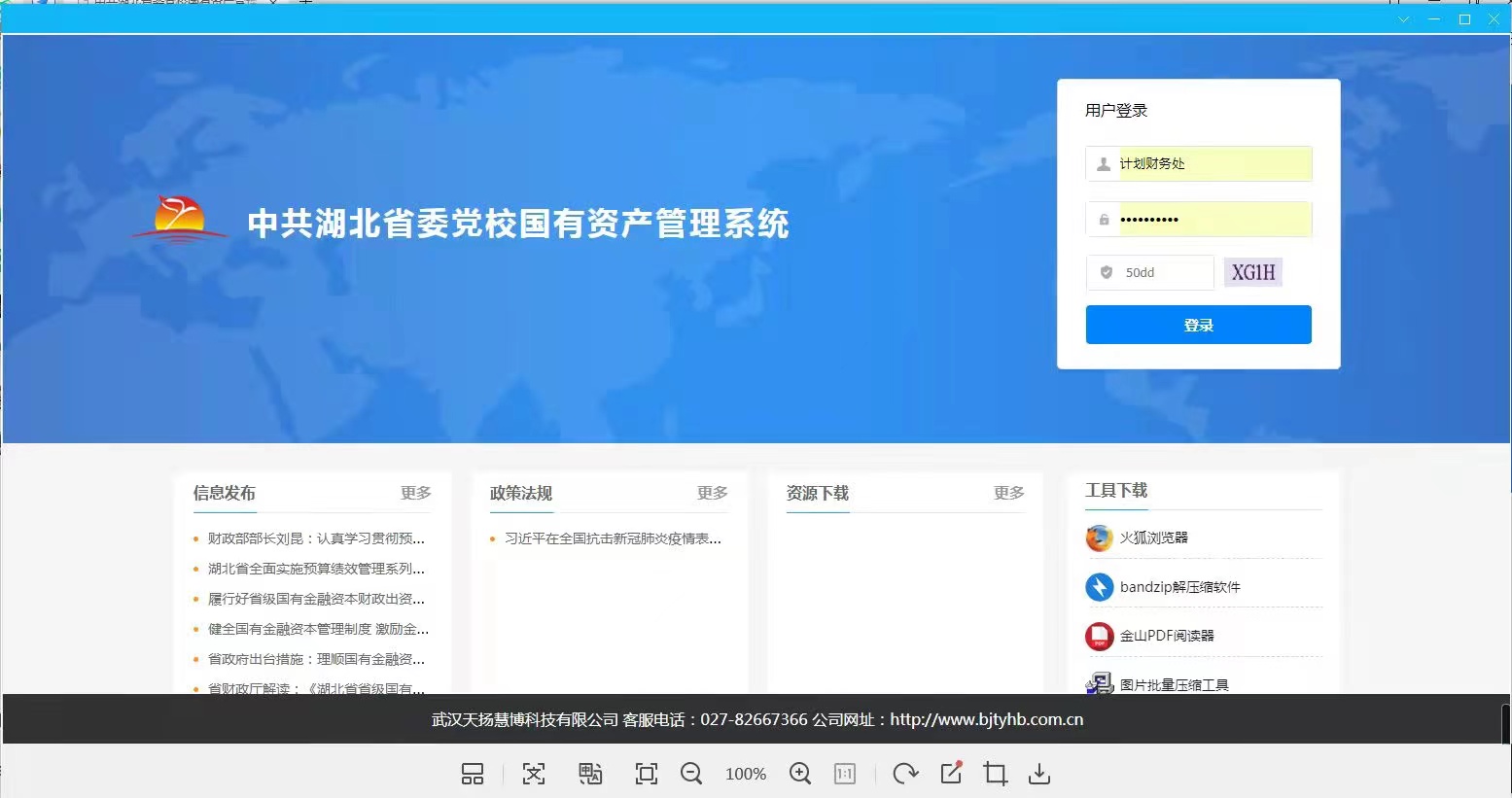Open the thumbnail gallery view icon

click(x=473, y=774)
